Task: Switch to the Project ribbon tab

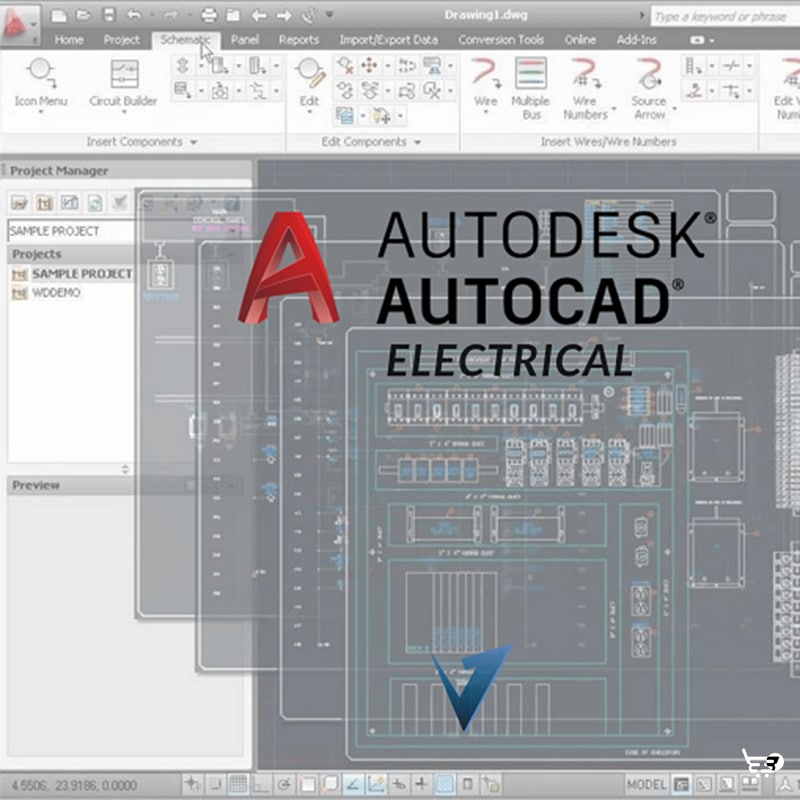Action: [x=121, y=40]
